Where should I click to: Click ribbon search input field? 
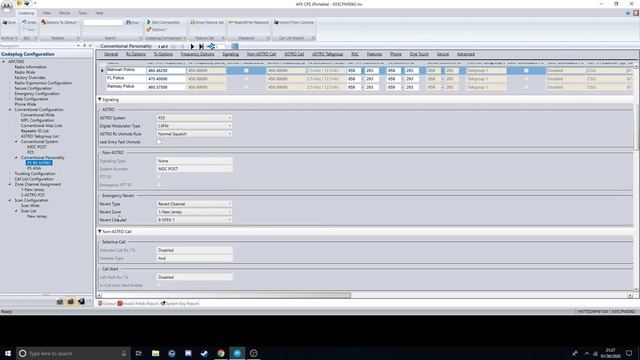(103, 22)
